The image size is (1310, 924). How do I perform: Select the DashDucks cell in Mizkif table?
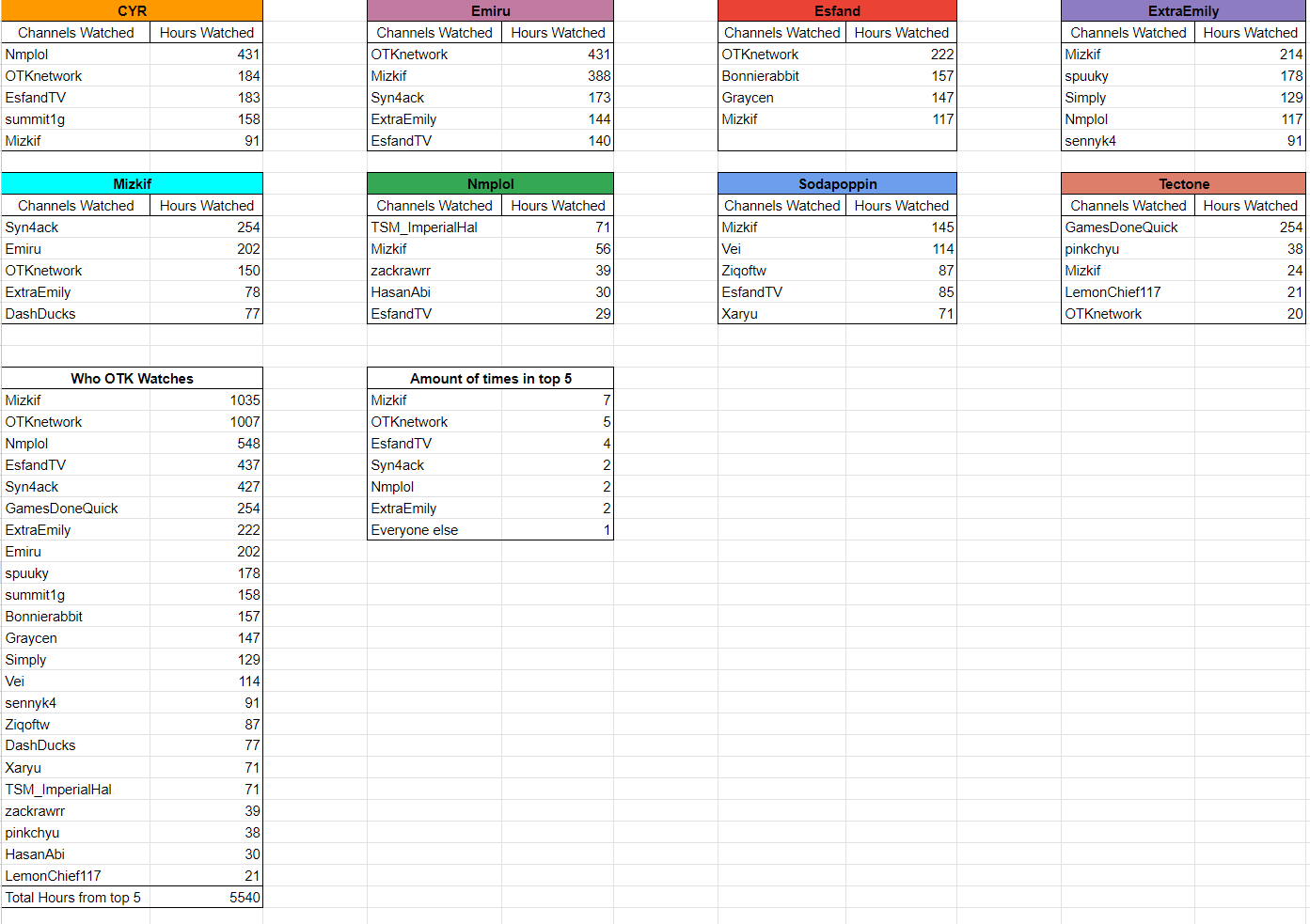point(75,313)
